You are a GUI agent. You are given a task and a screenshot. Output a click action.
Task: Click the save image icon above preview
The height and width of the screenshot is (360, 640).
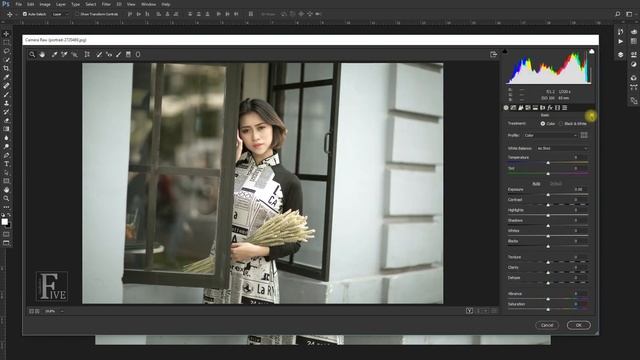coord(493,54)
